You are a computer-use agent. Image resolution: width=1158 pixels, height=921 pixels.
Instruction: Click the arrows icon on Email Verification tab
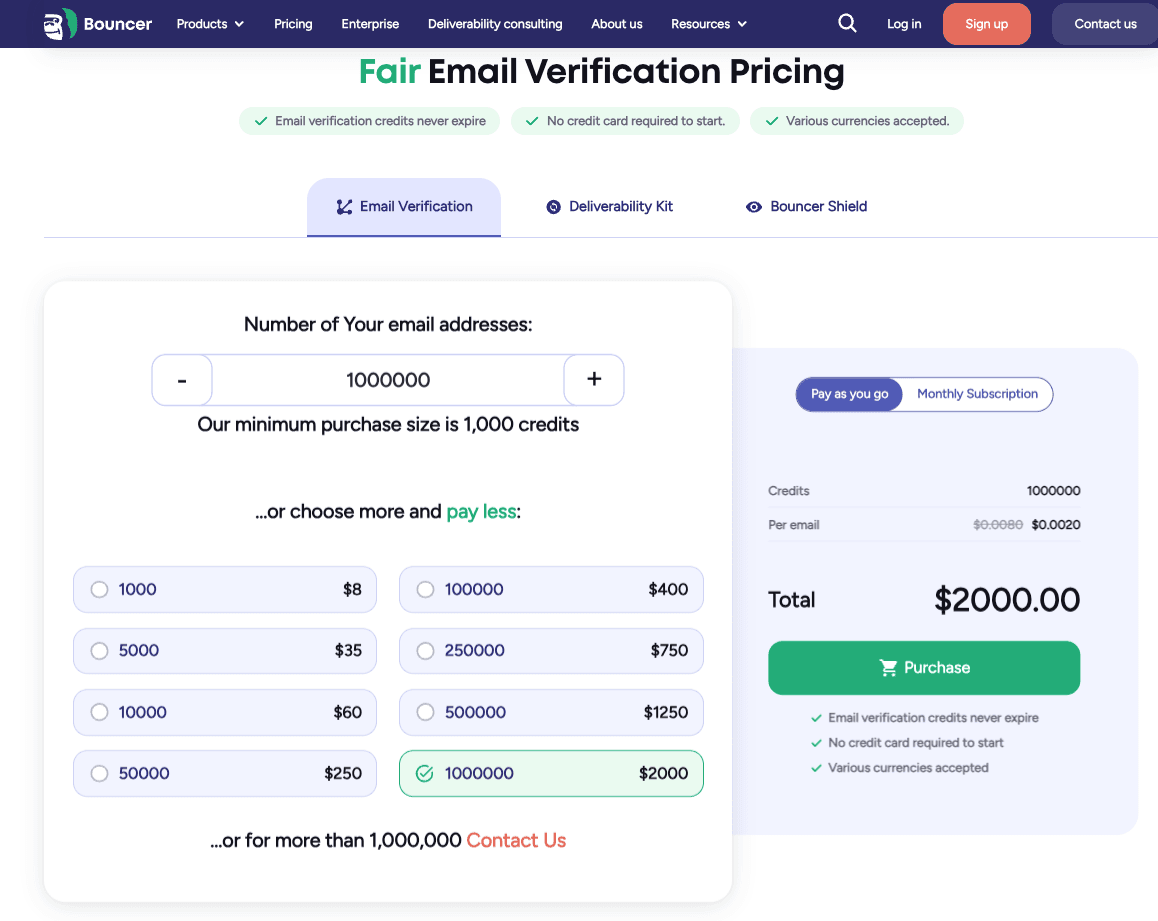[x=344, y=206]
